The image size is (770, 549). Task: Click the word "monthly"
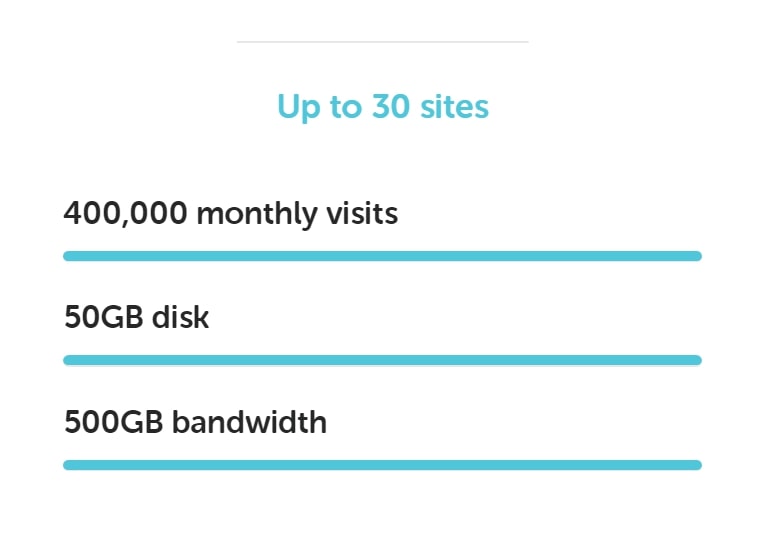[257, 215]
